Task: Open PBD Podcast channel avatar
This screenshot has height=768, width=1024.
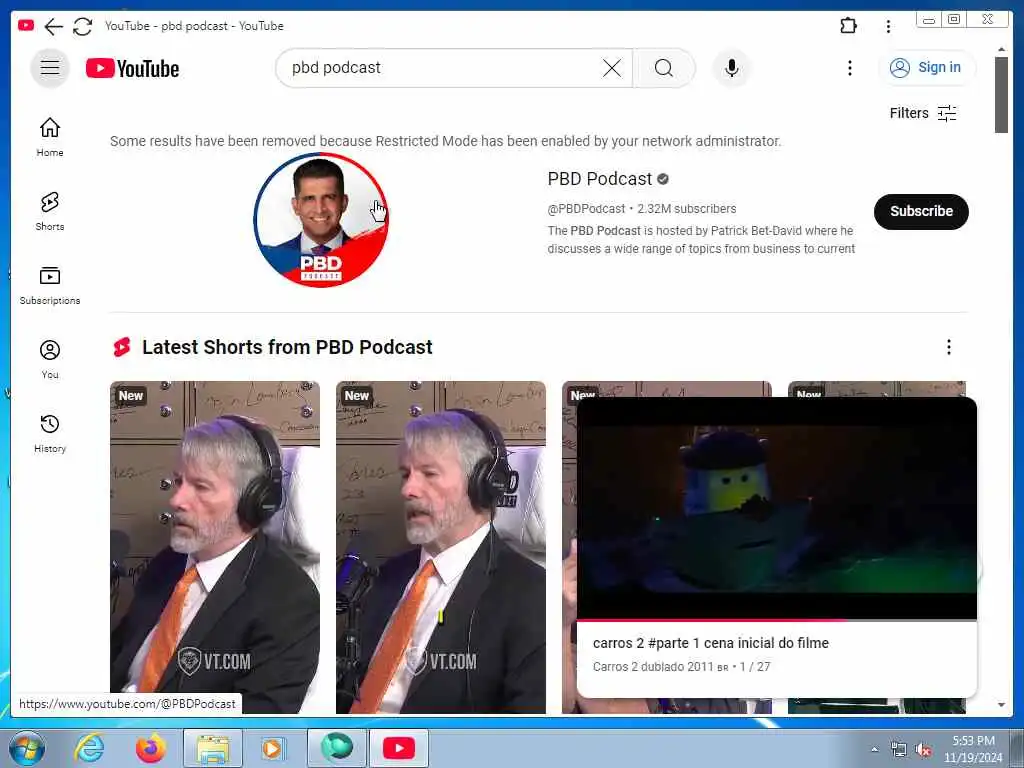Action: 321,219
